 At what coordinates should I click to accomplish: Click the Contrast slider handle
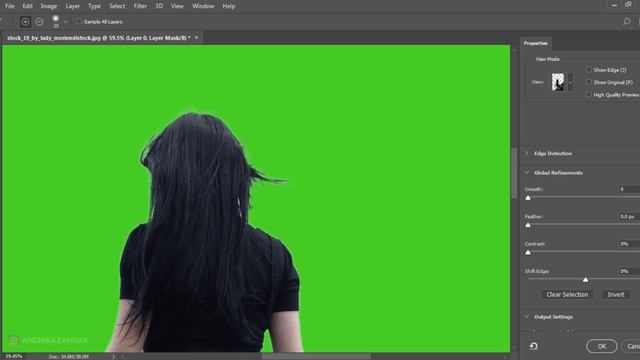528,252
